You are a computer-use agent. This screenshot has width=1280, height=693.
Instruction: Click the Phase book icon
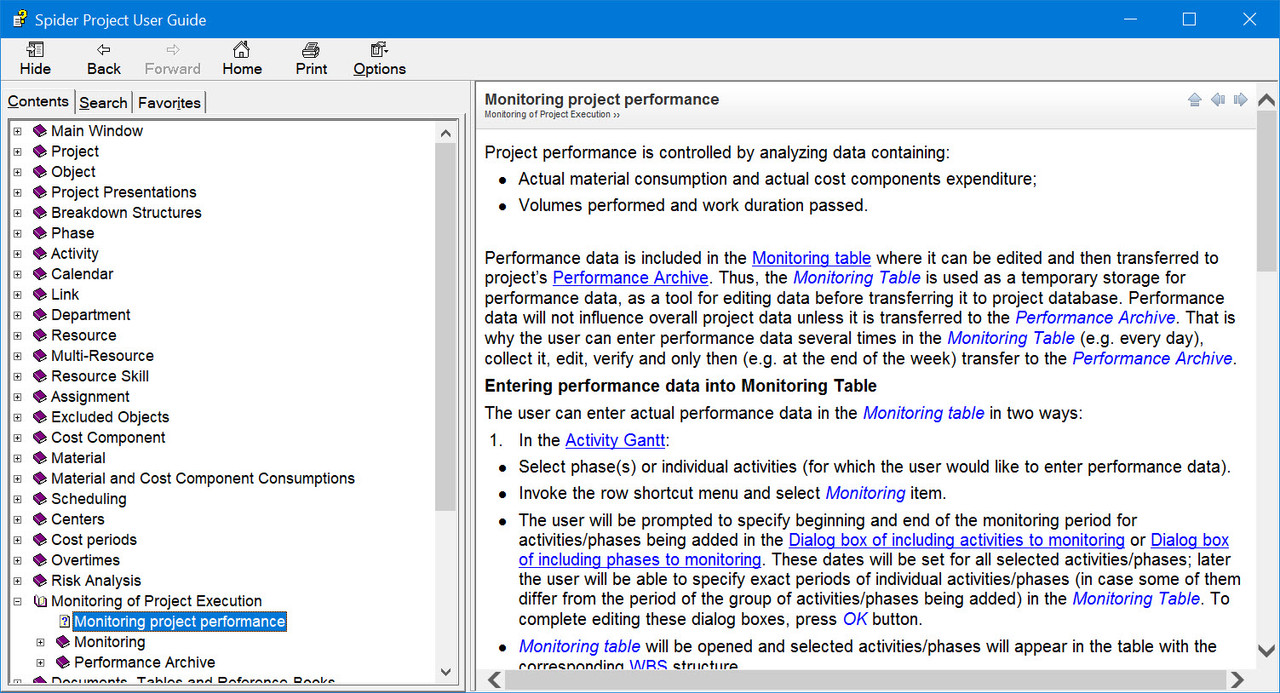[x=40, y=233]
